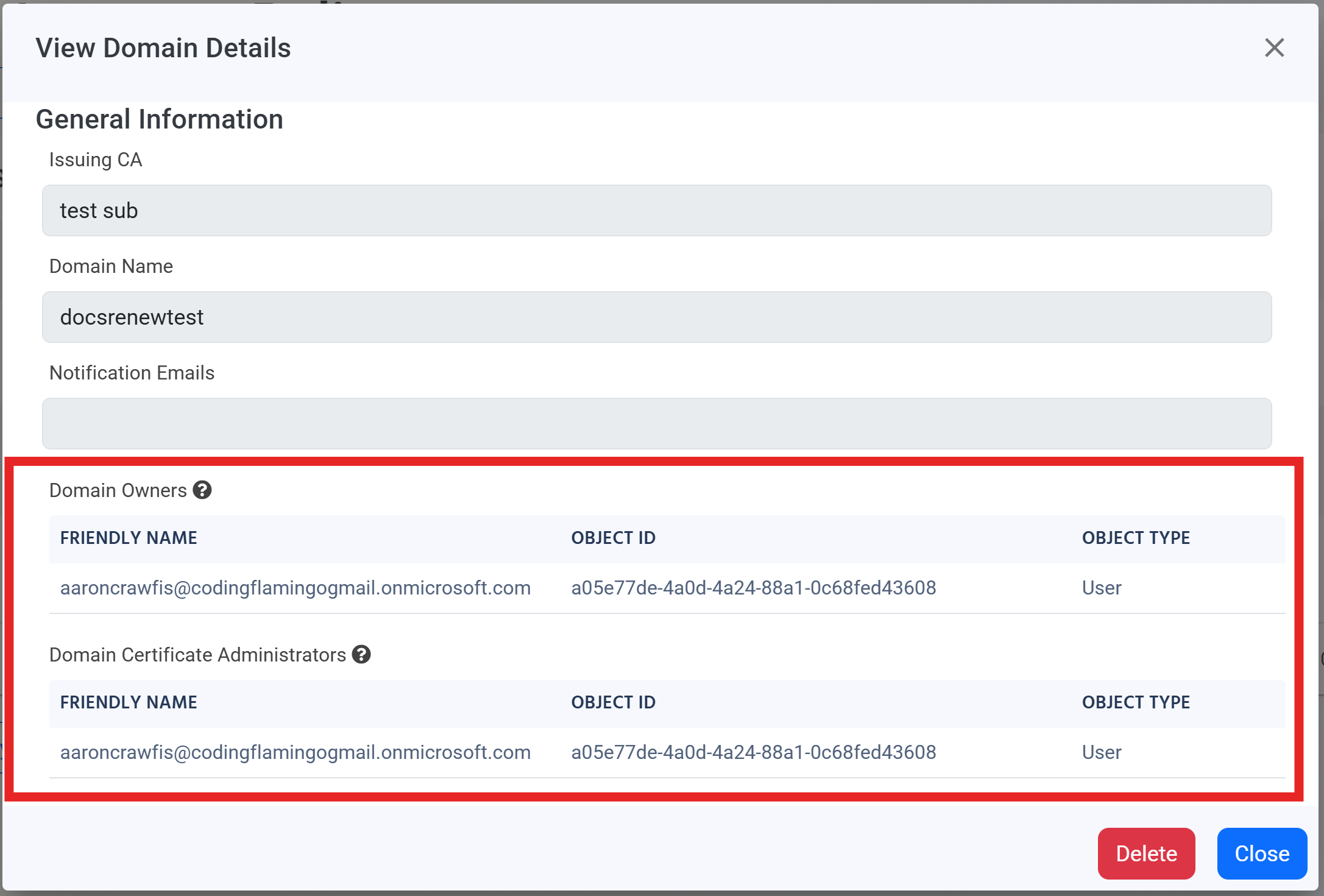Click the Close button

coord(1261,853)
